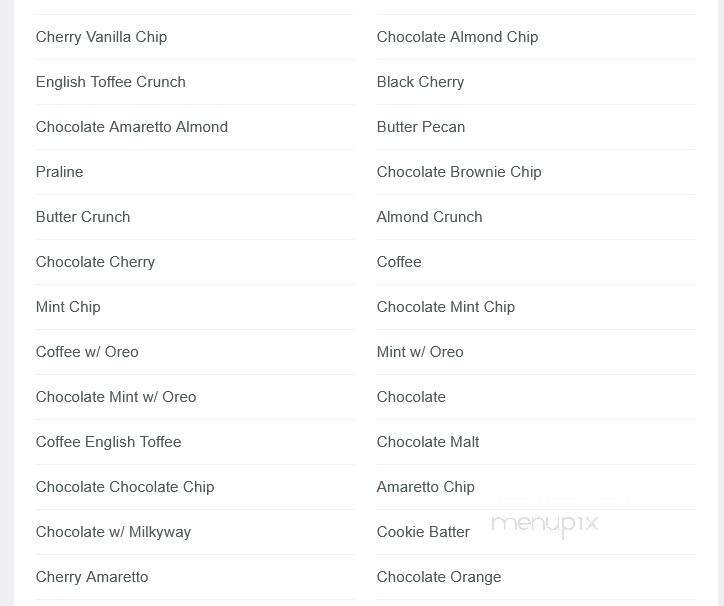724x606 pixels.
Task: Choose Chocolate Mint w/ Oreo
Action: point(116,397)
